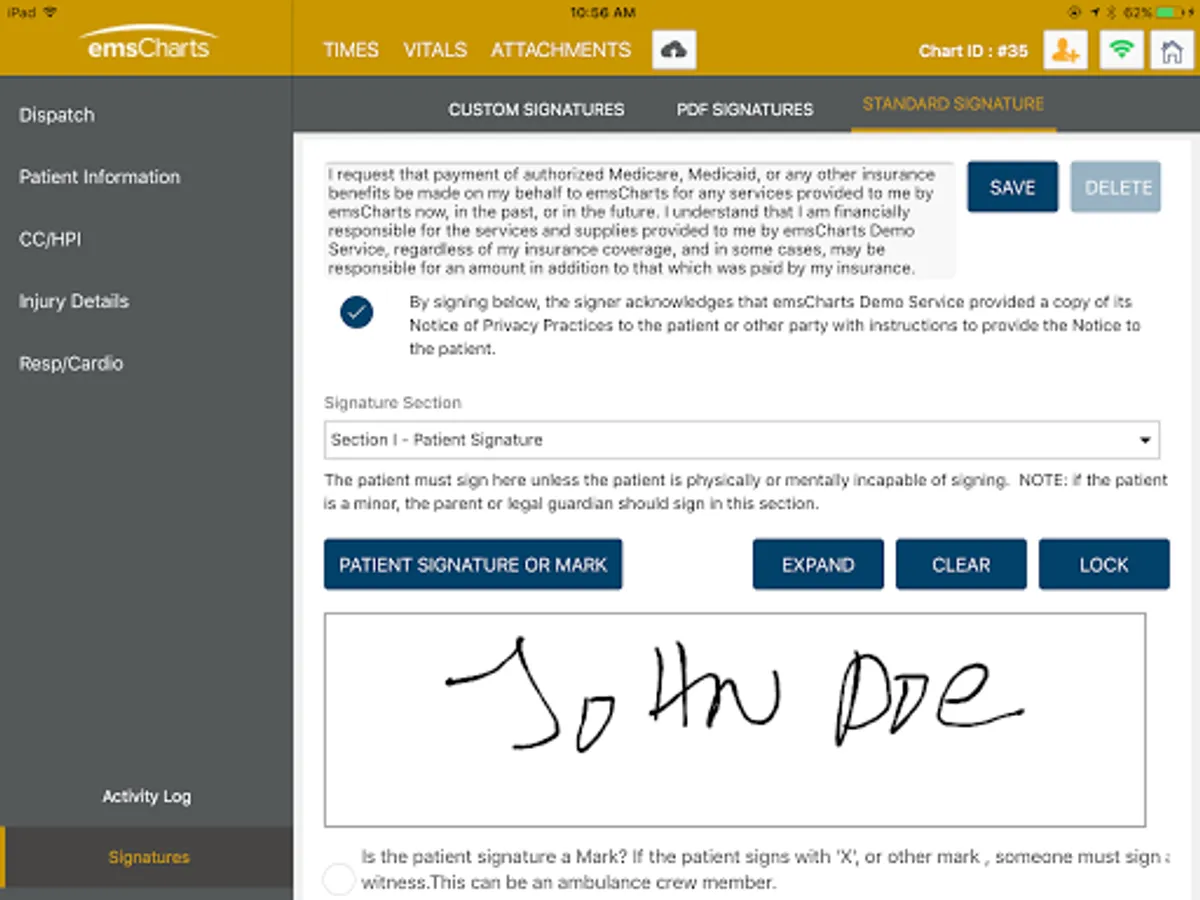Open the VITALS menu
The height and width of the screenshot is (900, 1200).
click(435, 50)
